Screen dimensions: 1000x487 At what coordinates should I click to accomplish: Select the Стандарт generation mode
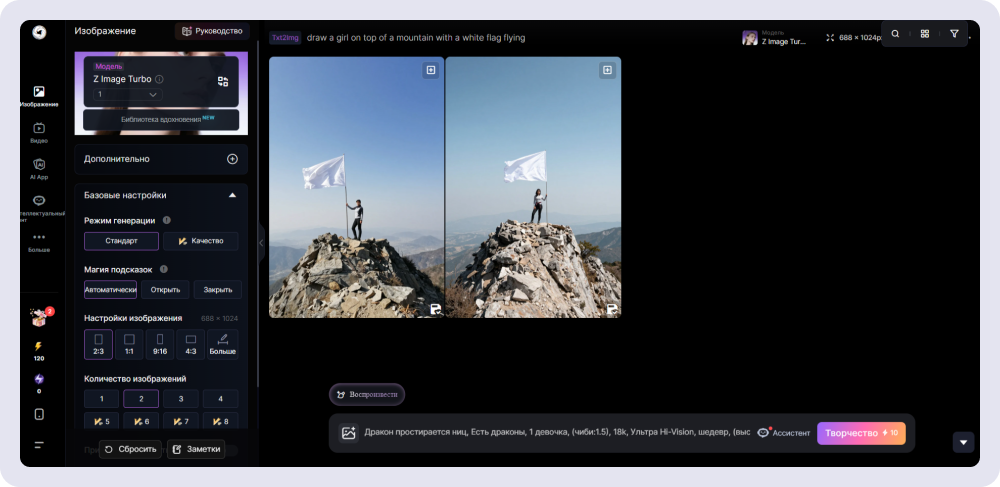[121, 241]
